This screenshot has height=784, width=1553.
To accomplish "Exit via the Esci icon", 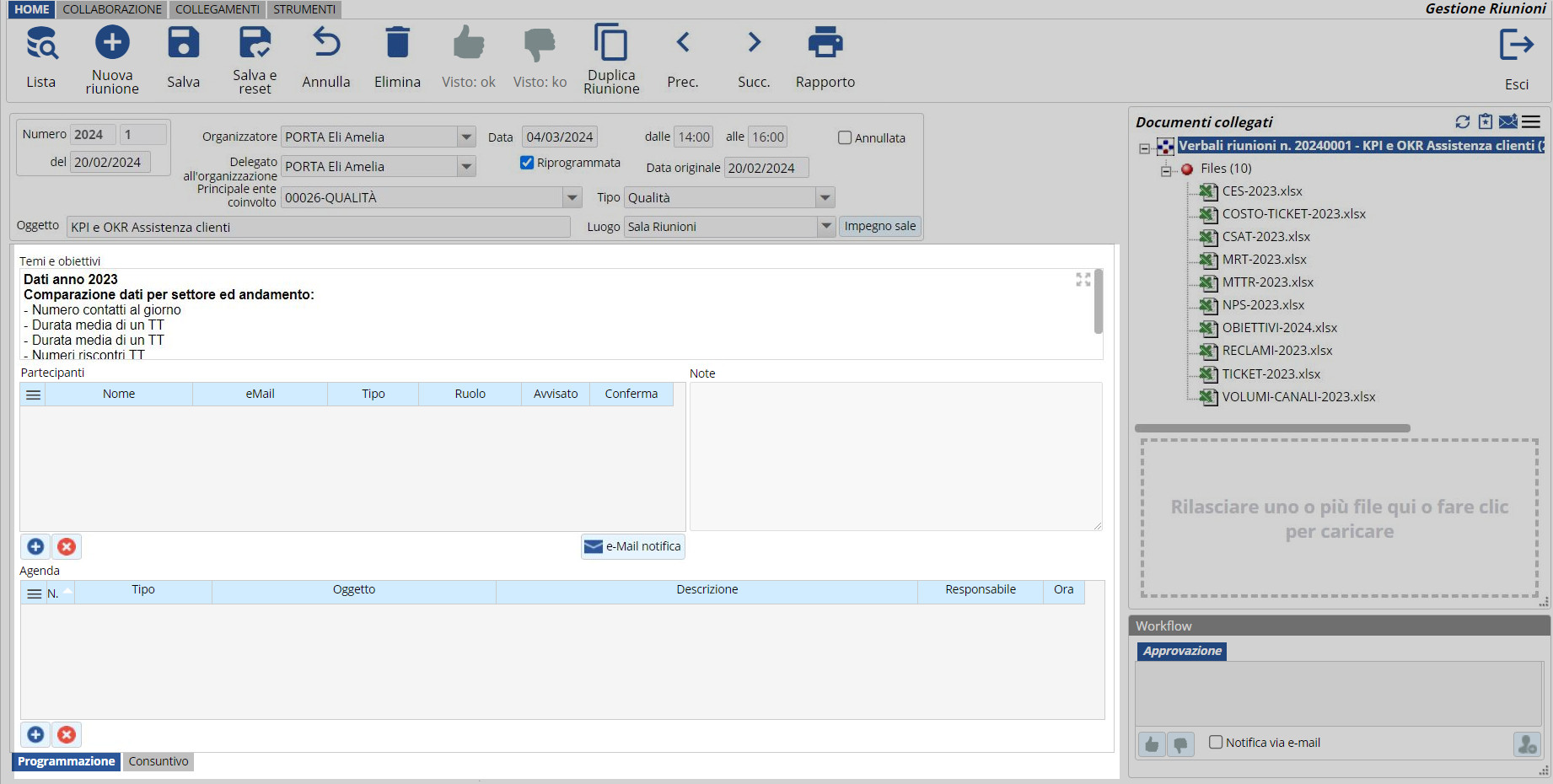I will click(1516, 45).
